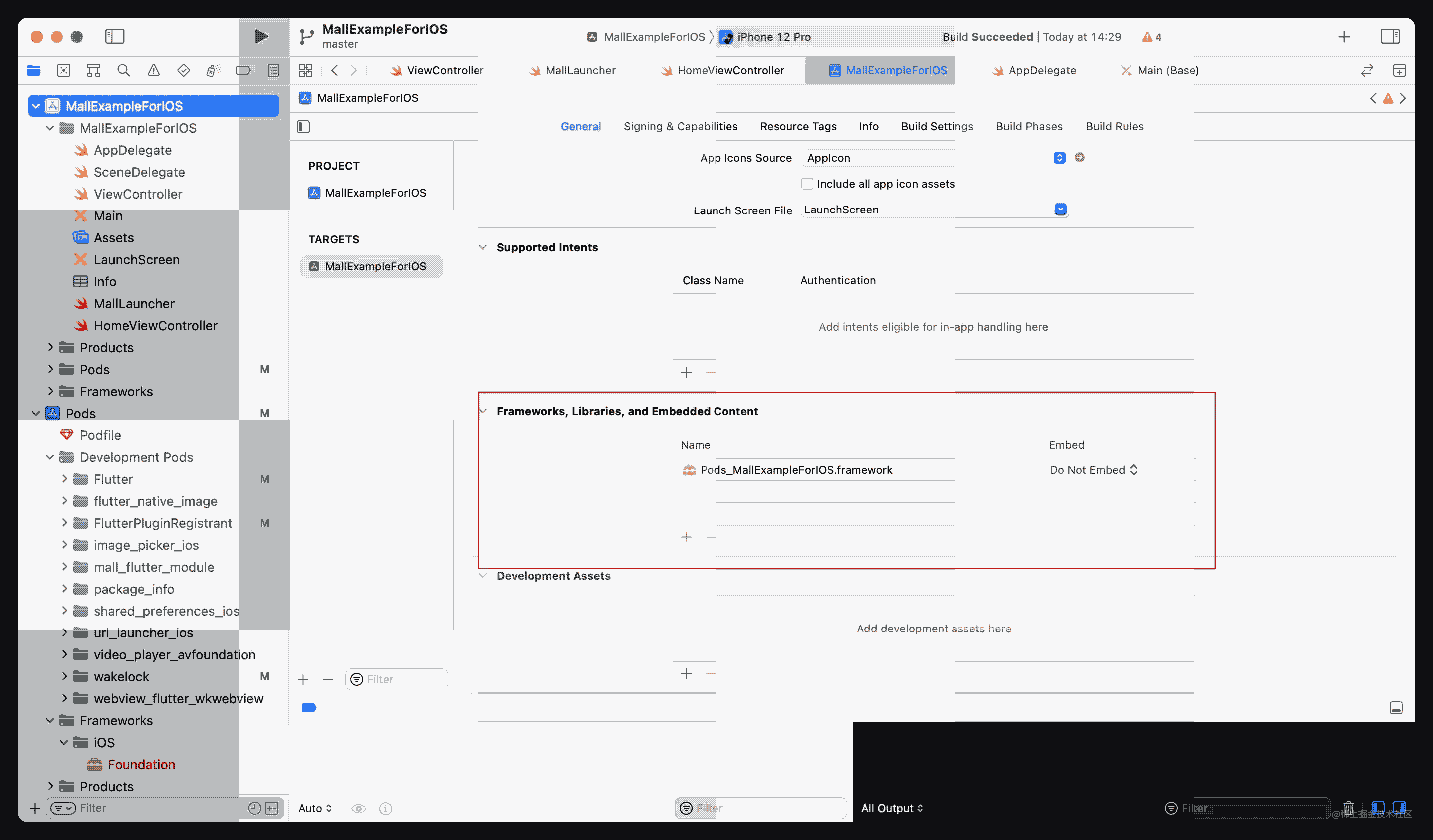
Task: Select the MallExampleForIOS scheme in toolbar
Action: [x=646, y=37]
